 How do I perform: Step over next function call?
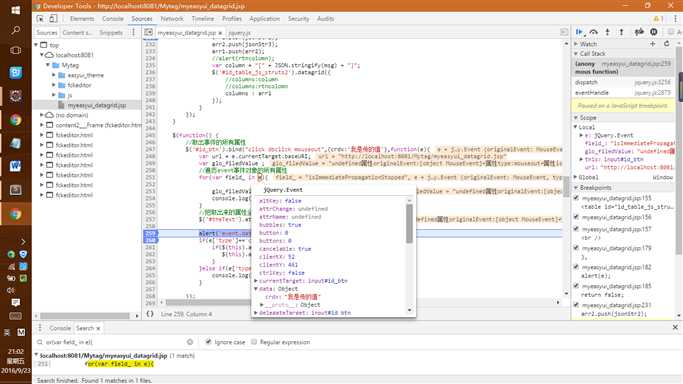(593, 32)
